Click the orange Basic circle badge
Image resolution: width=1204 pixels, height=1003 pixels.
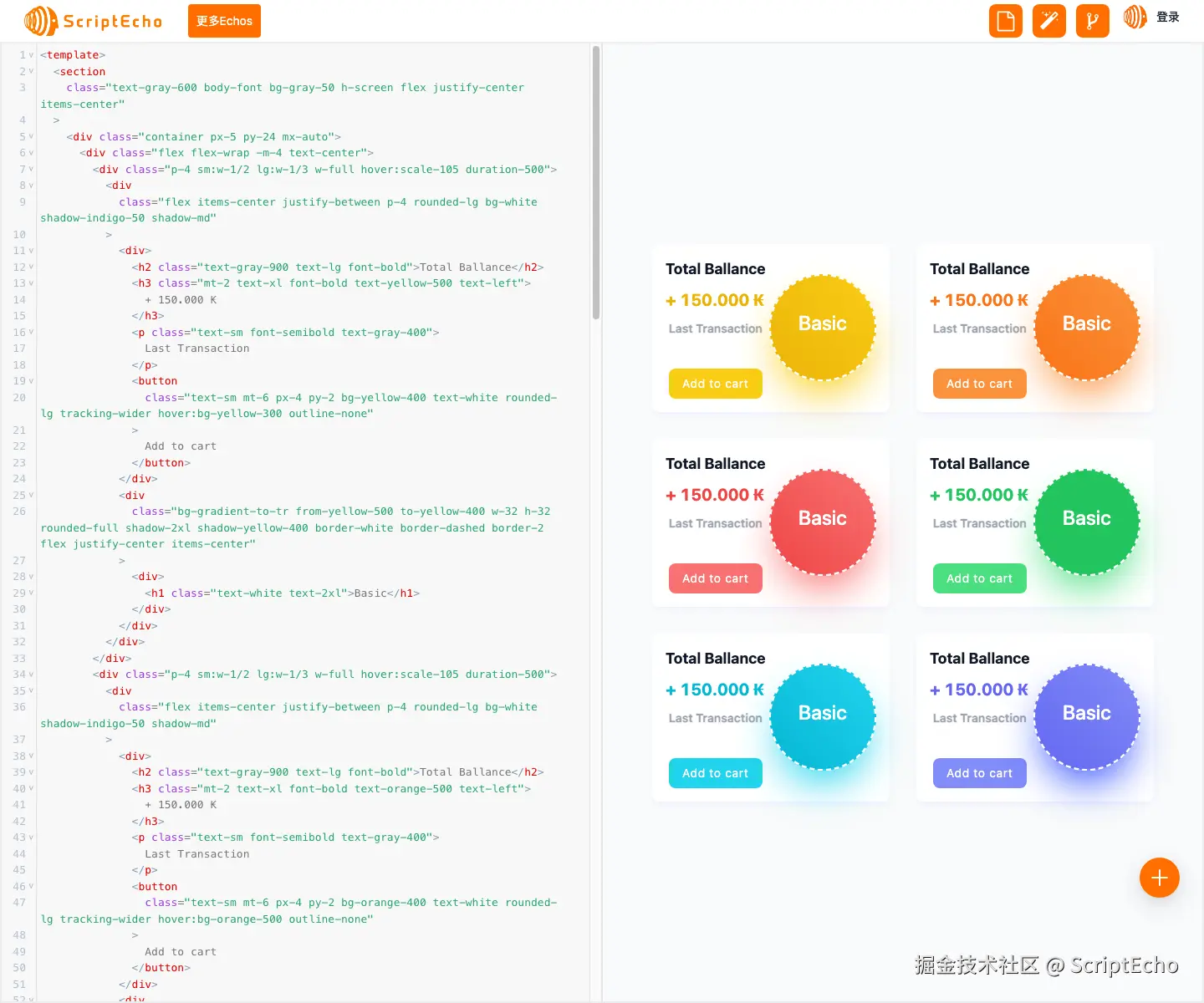[1087, 328]
